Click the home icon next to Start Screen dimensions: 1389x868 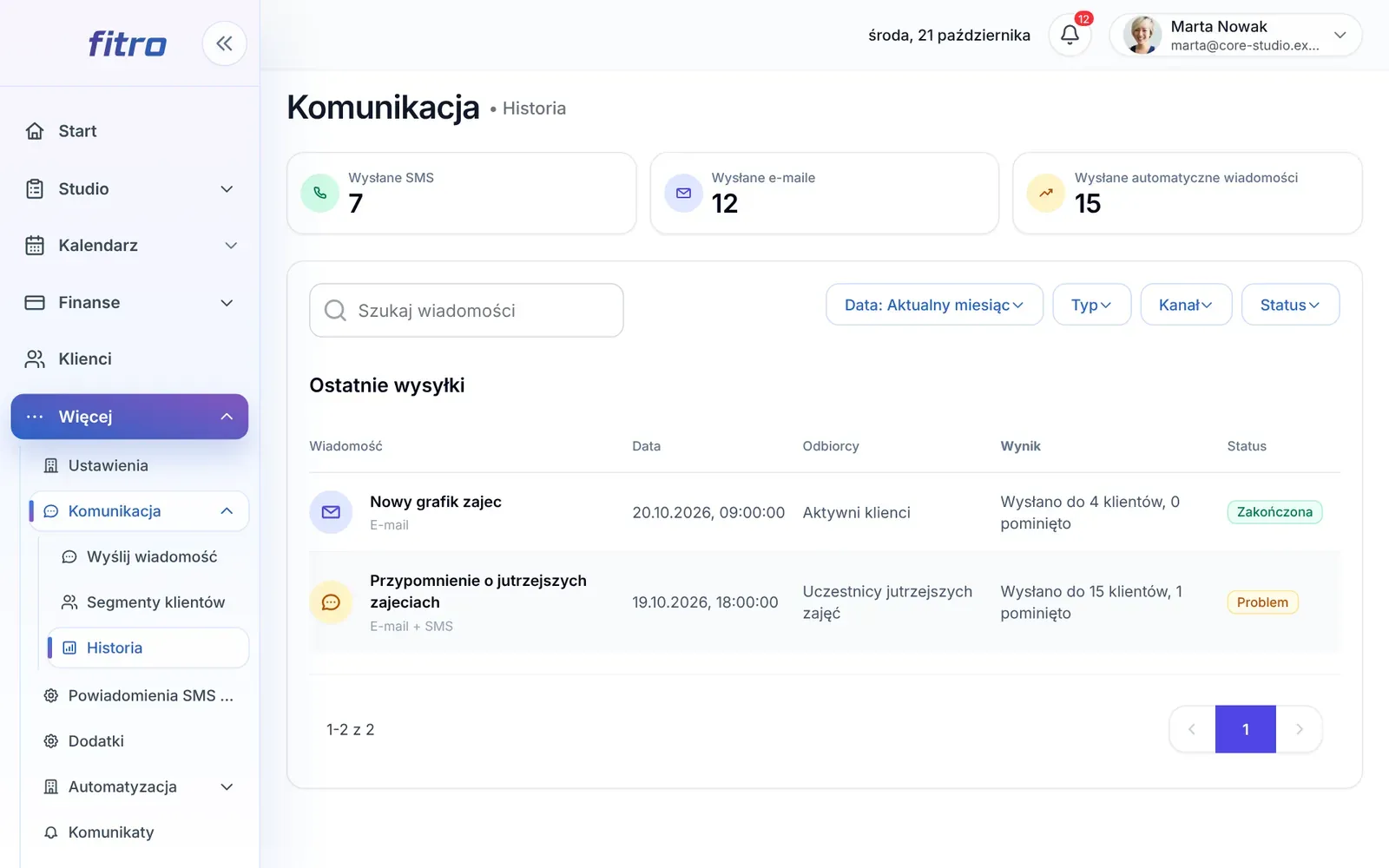tap(35, 131)
